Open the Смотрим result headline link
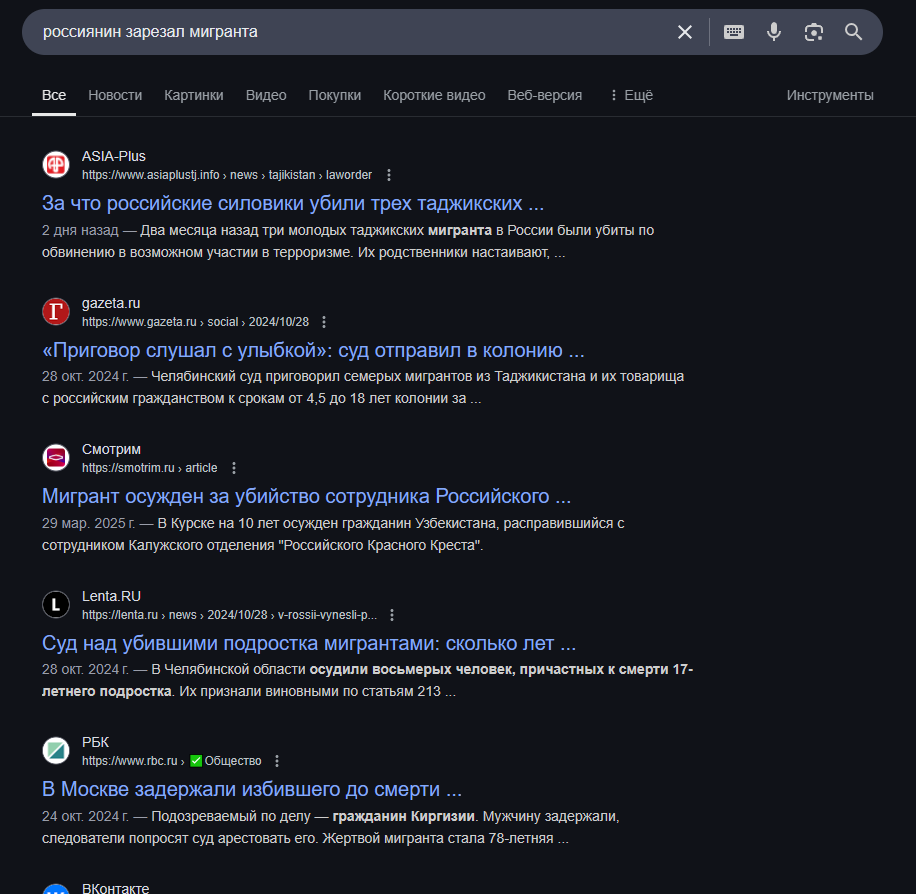The width and height of the screenshot is (916, 894). click(x=306, y=496)
